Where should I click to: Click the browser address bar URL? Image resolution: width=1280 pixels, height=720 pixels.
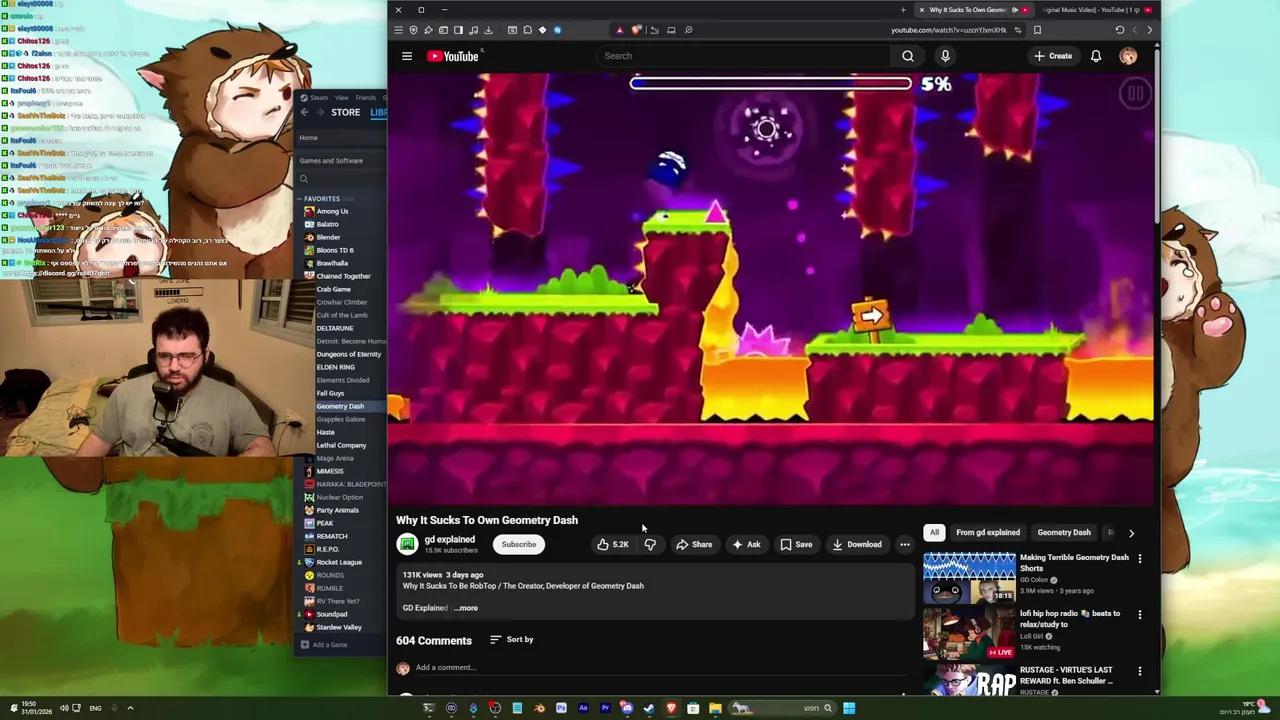[949, 30]
